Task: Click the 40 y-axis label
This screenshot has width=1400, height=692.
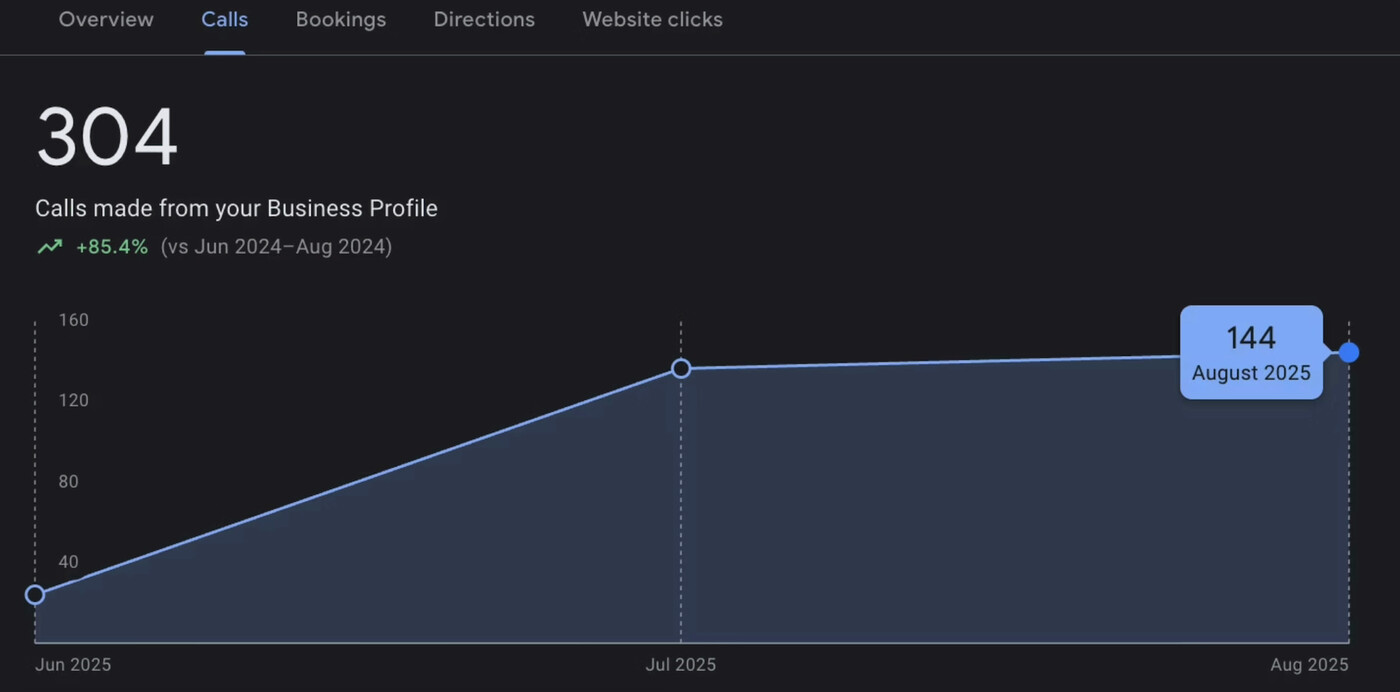Action: [68, 562]
